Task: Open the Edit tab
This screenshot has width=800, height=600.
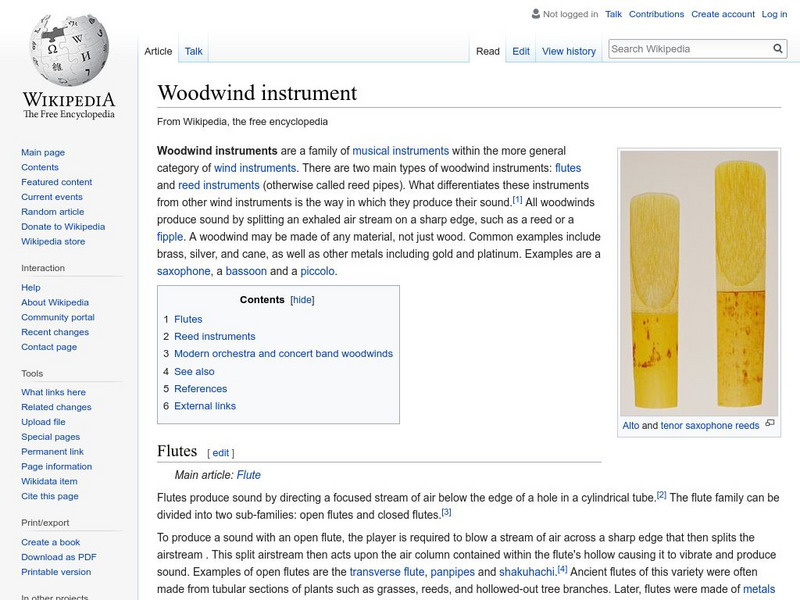Action: pos(521,52)
